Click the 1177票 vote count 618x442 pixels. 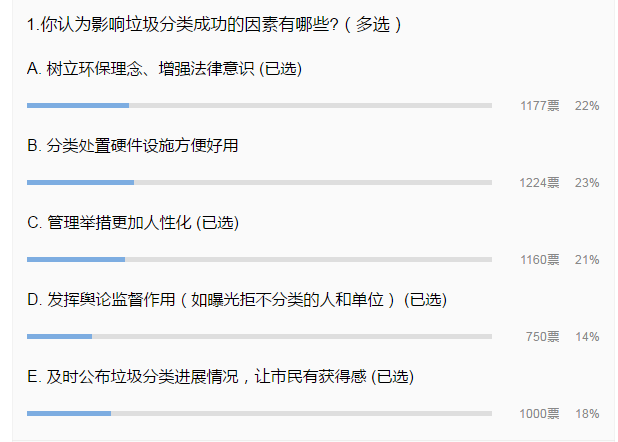click(x=540, y=106)
